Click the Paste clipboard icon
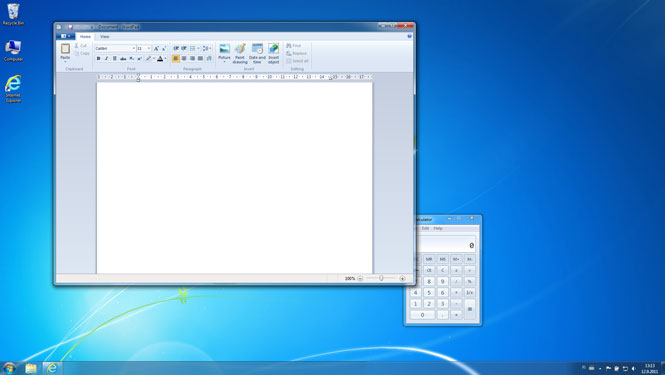This screenshot has width=665, height=375. [x=65, y=49]
